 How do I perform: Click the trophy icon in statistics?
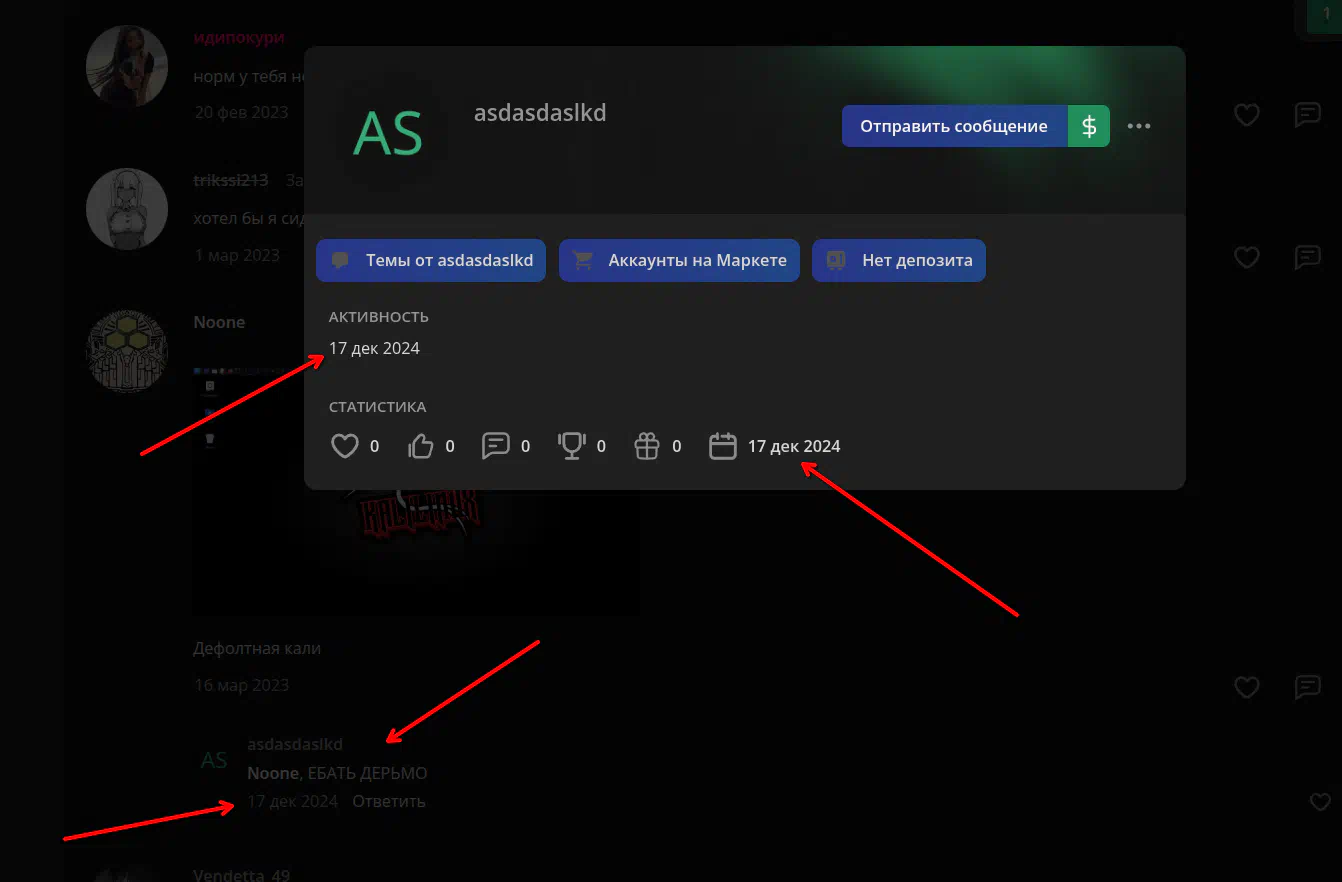tap(571, 446)
